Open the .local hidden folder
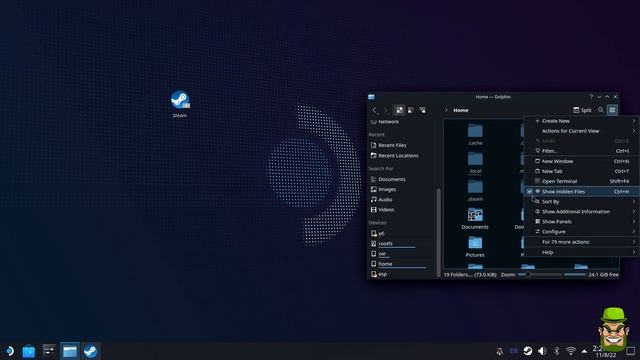Viewport: 640px width, 360px height. click(475, 162)
